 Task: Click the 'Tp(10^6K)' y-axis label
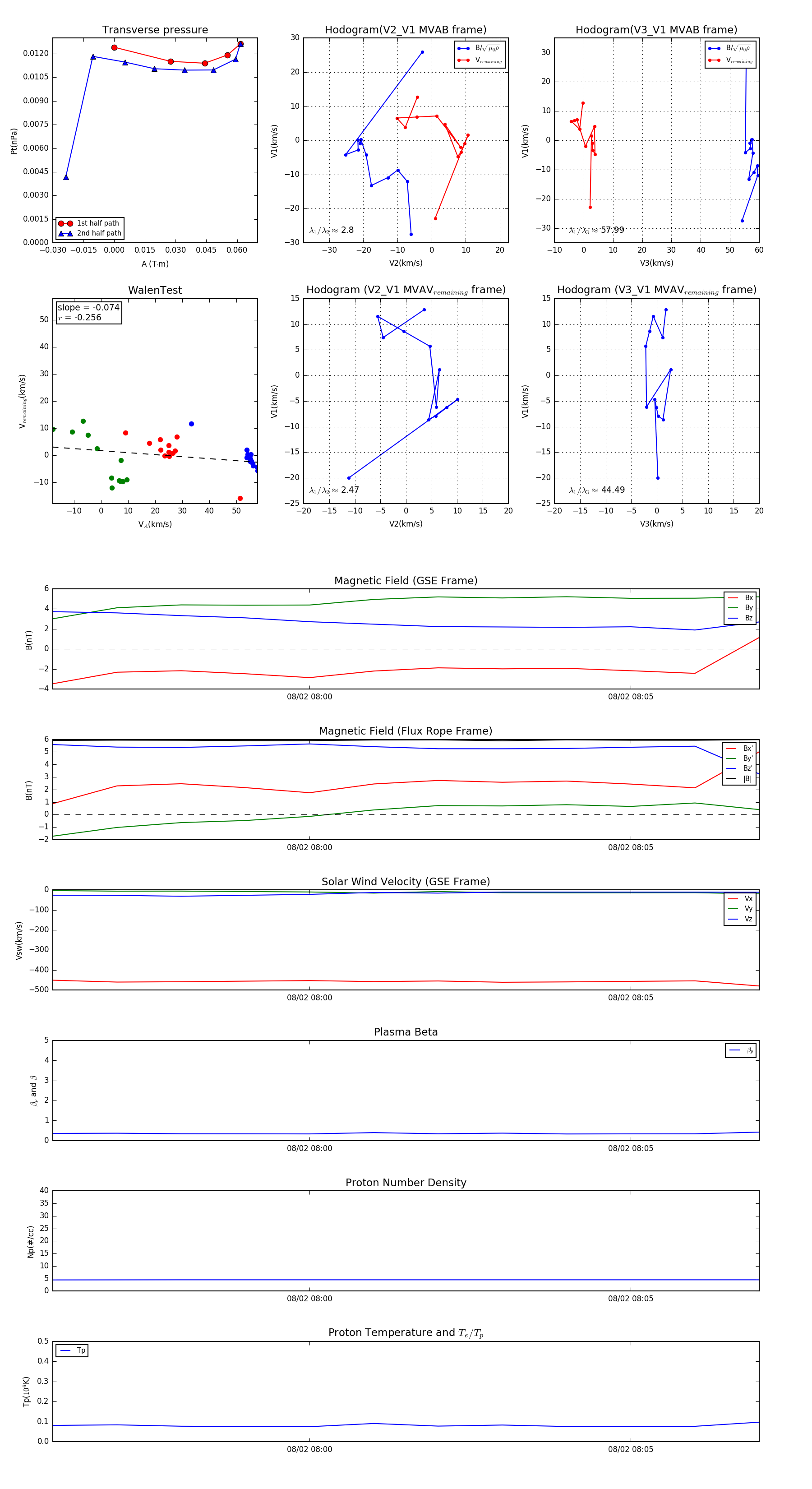(27, 1392)
